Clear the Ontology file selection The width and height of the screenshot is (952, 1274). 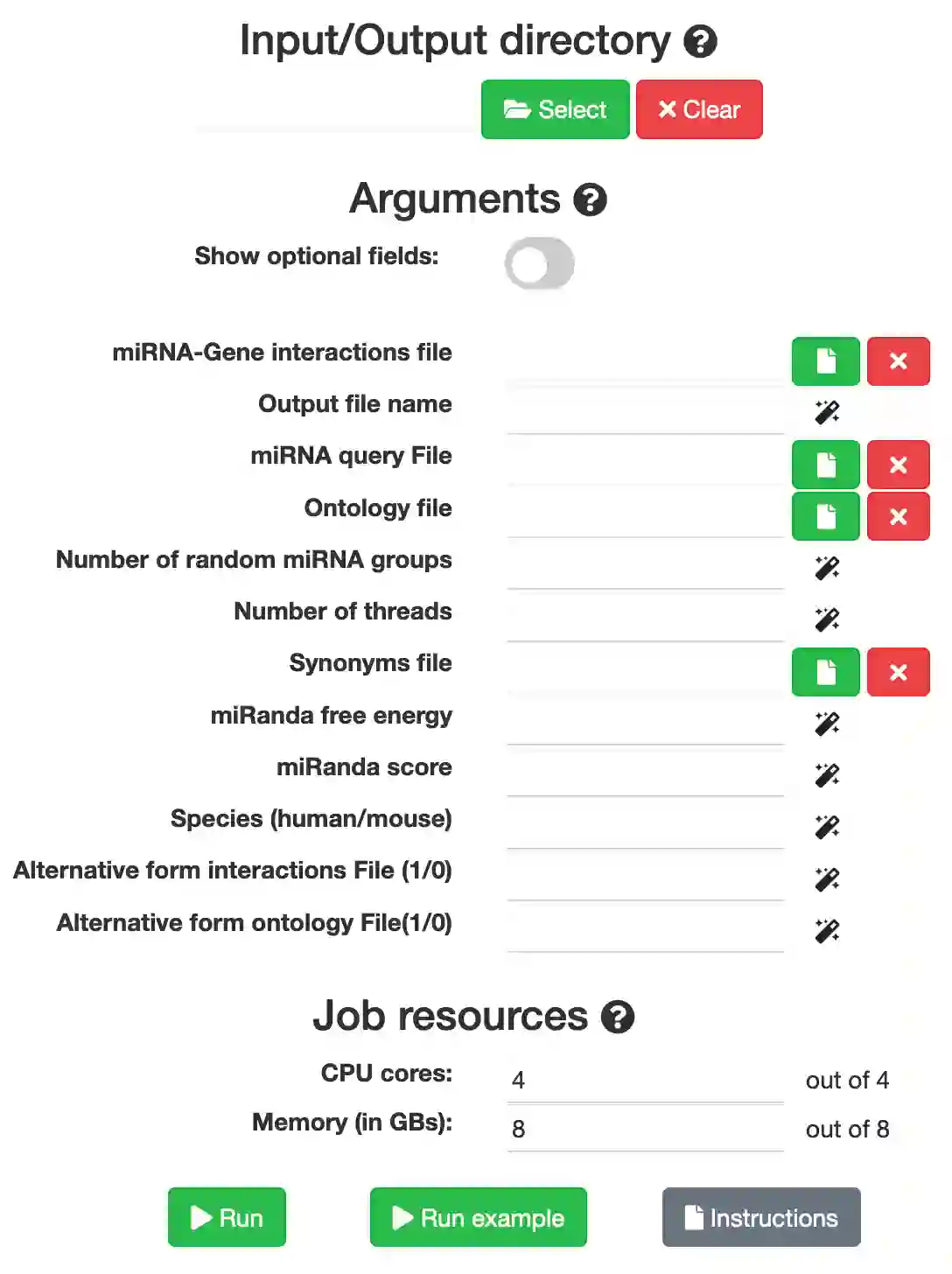click(x=898, y=516)
